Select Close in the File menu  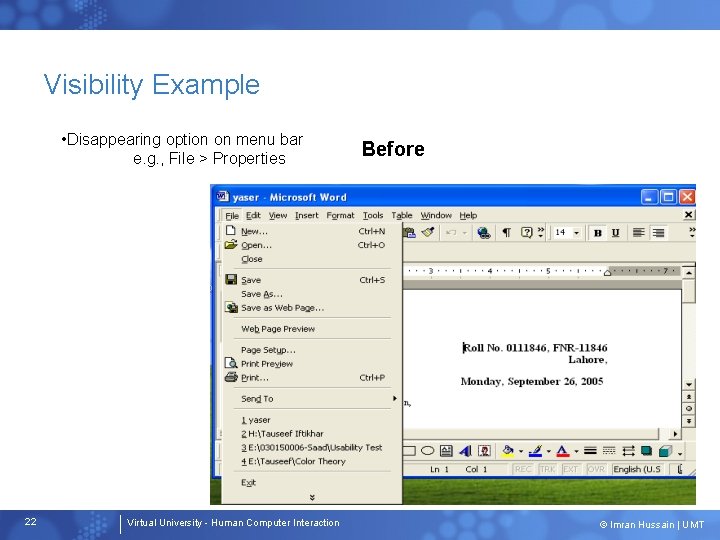(312, 259)
